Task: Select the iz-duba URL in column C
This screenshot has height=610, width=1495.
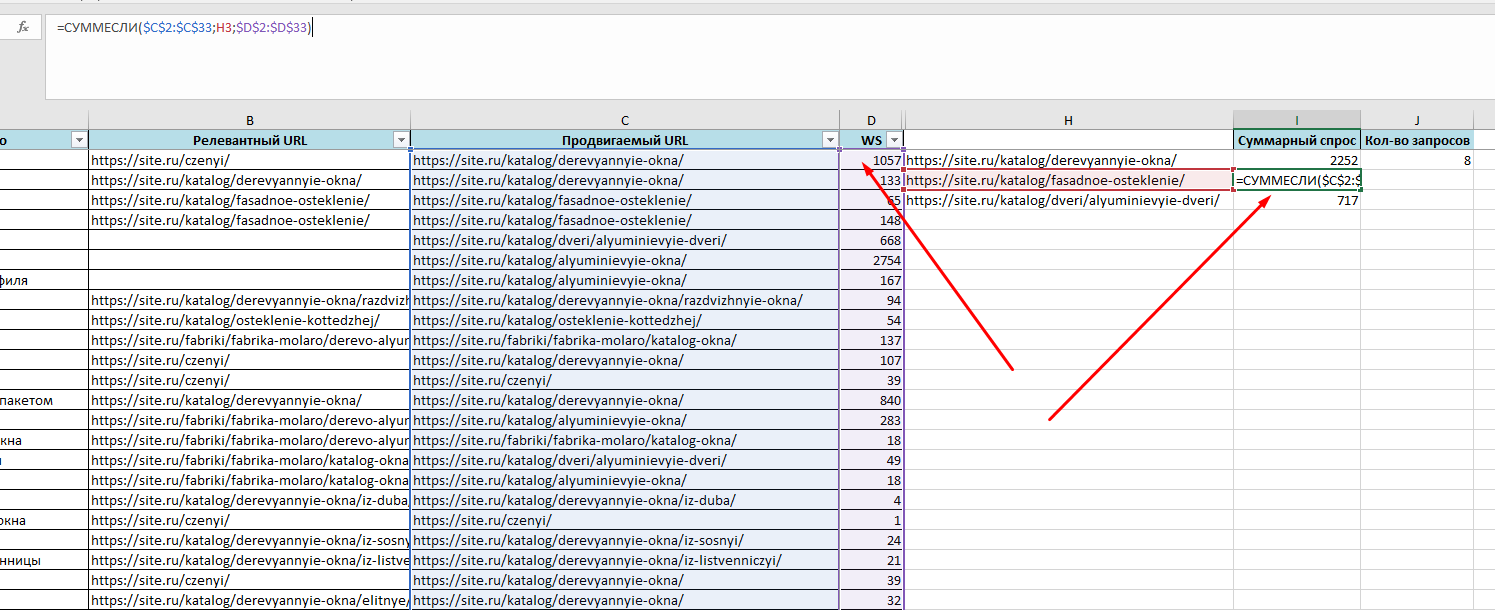Action: coord(624,500)
